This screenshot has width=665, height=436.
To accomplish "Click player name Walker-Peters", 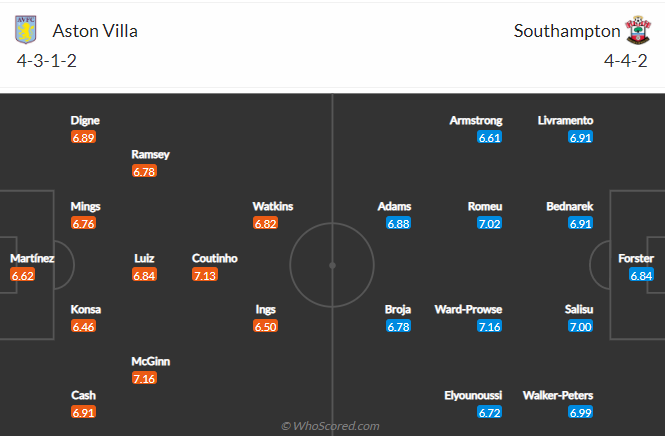I will pos(558,396).
